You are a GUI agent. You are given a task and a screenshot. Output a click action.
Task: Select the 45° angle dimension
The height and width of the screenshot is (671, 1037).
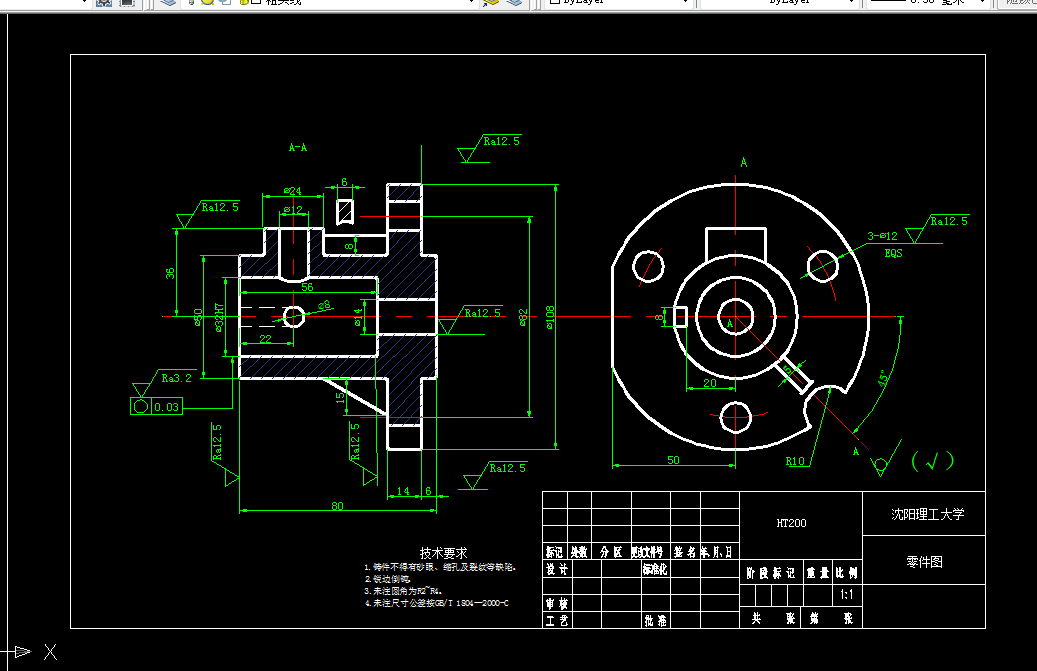click(884, 379)
